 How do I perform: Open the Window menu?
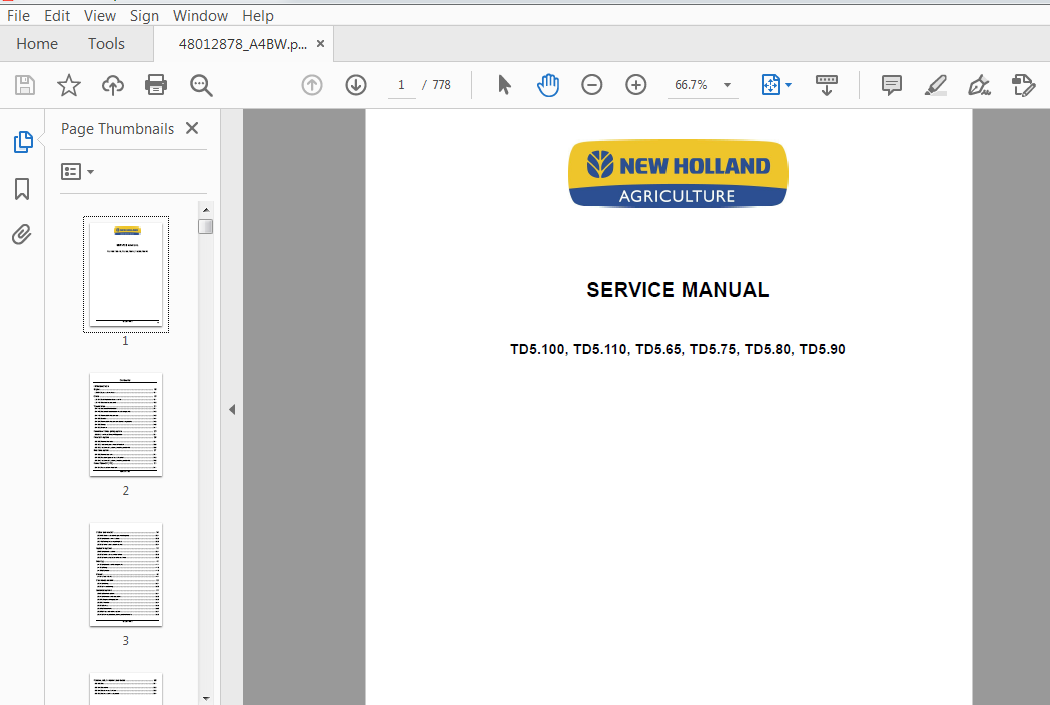pos(200,15)
